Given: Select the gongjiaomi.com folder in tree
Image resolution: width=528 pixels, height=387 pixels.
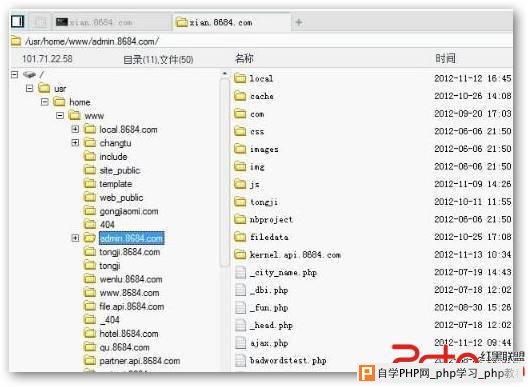Looking at the screenshot, I should [129, 211].
